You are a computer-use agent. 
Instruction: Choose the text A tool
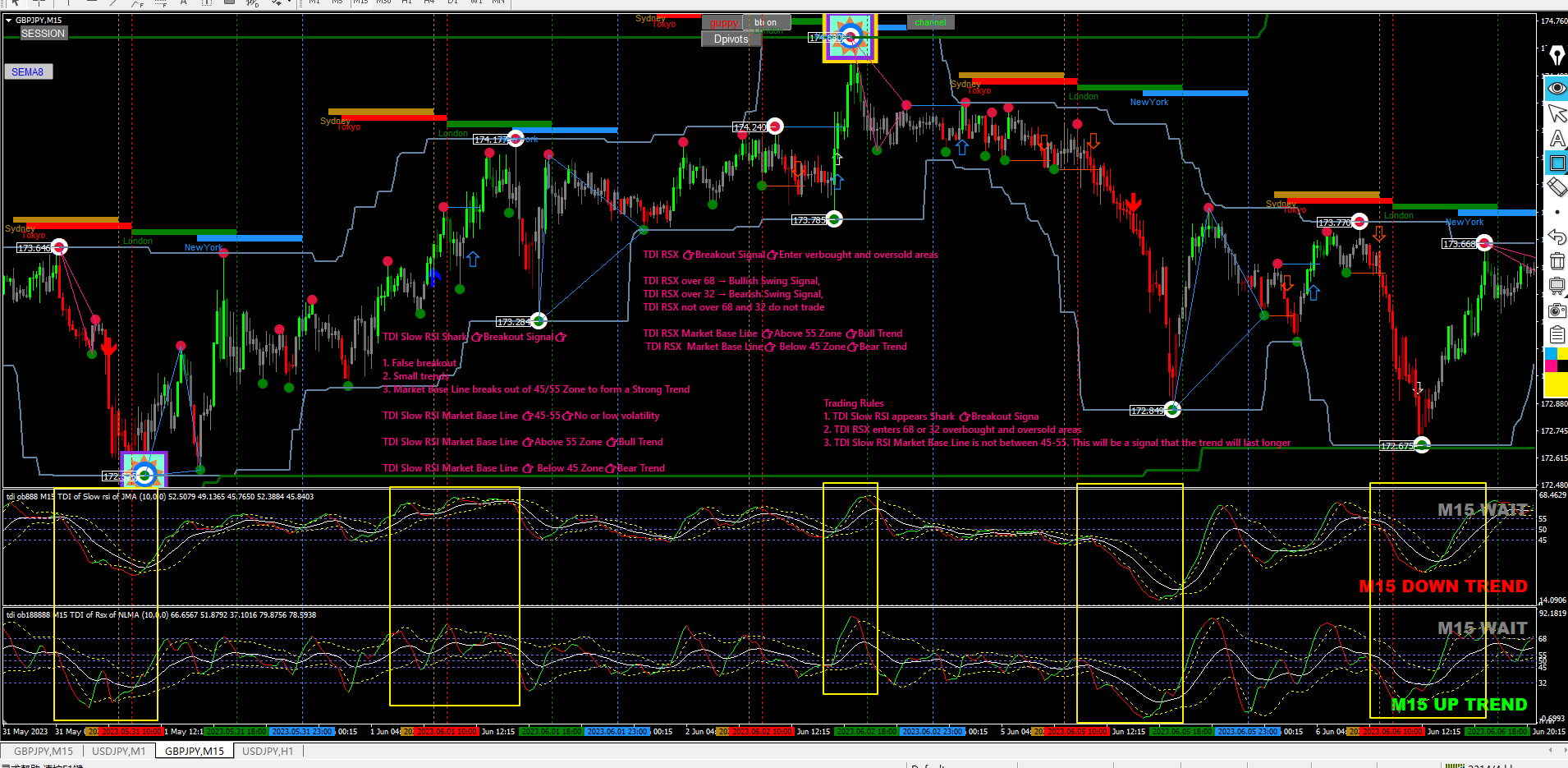1557,139
